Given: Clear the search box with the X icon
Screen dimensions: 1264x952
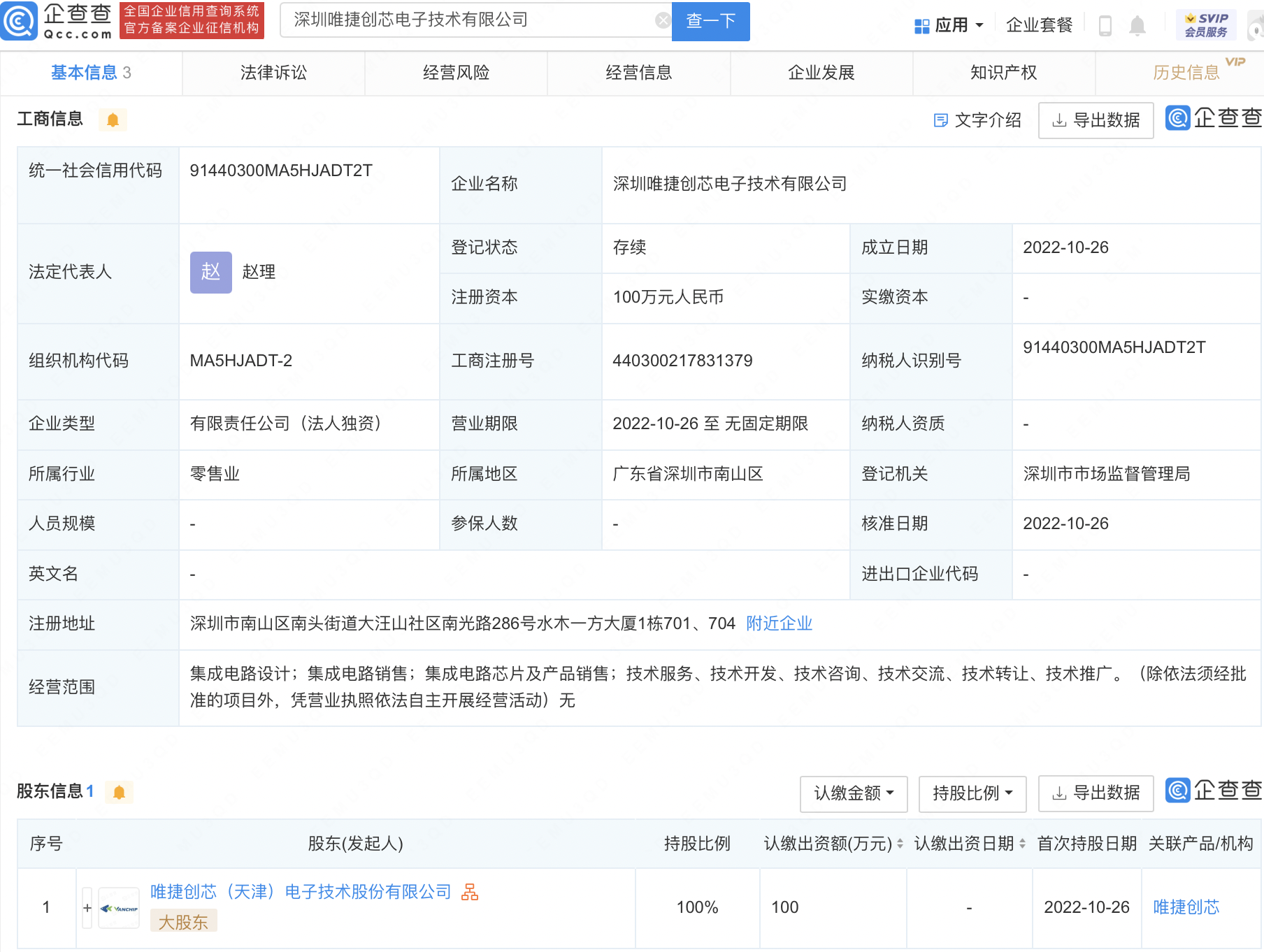Looking at the screenshot, I should [662, 21].
